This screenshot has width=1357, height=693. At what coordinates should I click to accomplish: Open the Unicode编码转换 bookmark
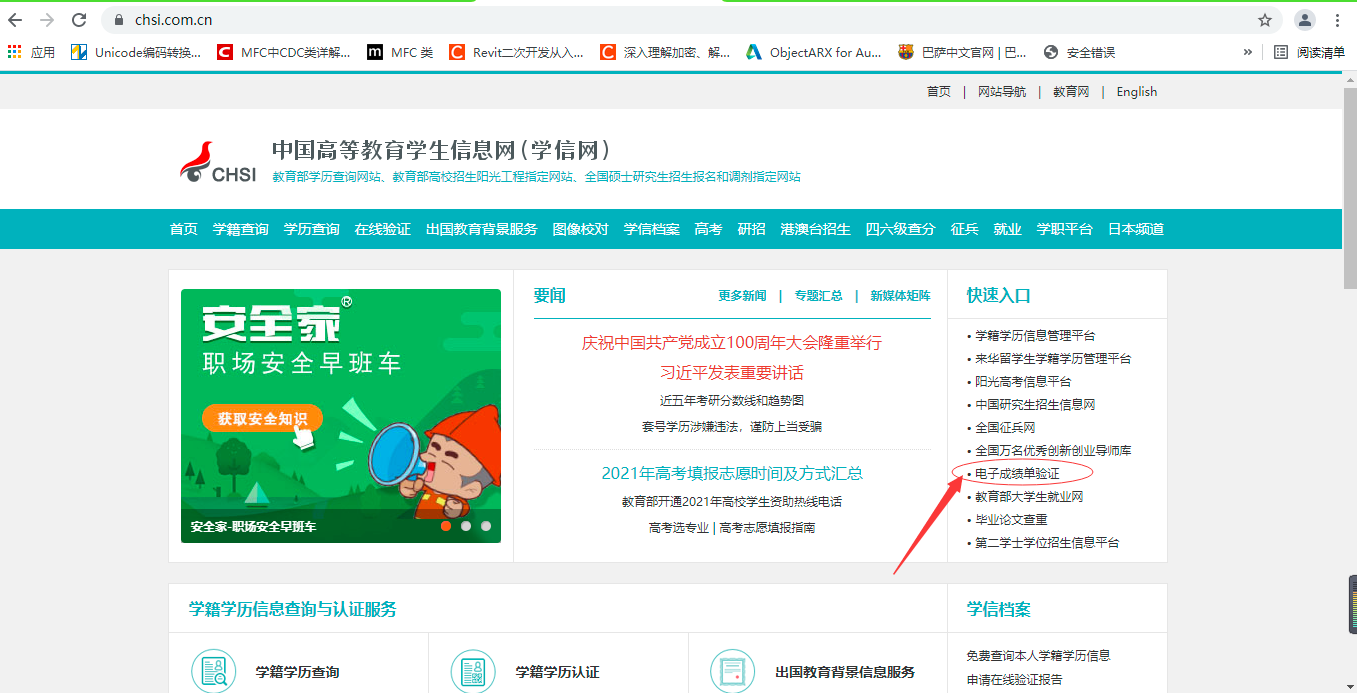pos(136,52)
